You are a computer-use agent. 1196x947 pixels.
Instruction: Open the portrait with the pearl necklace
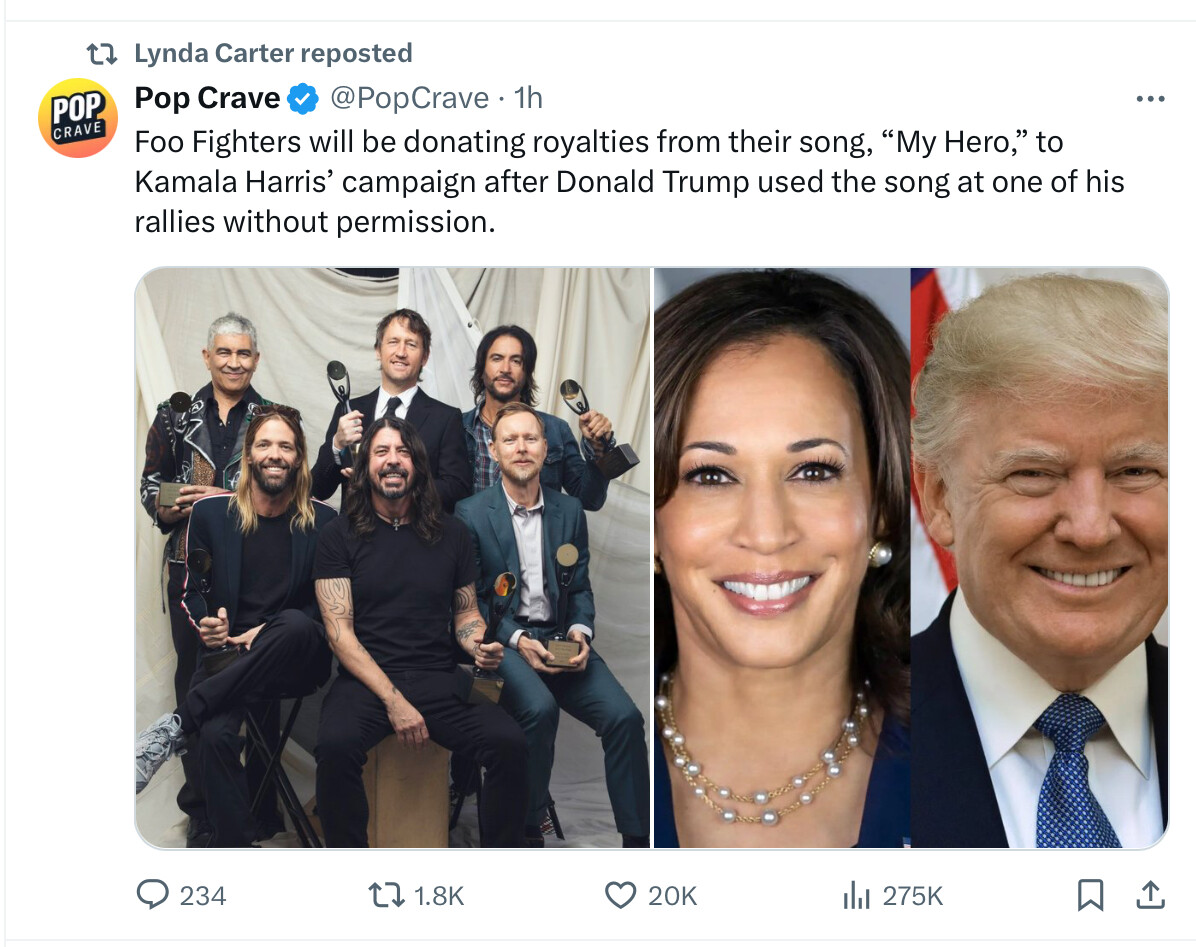[781, 558]
